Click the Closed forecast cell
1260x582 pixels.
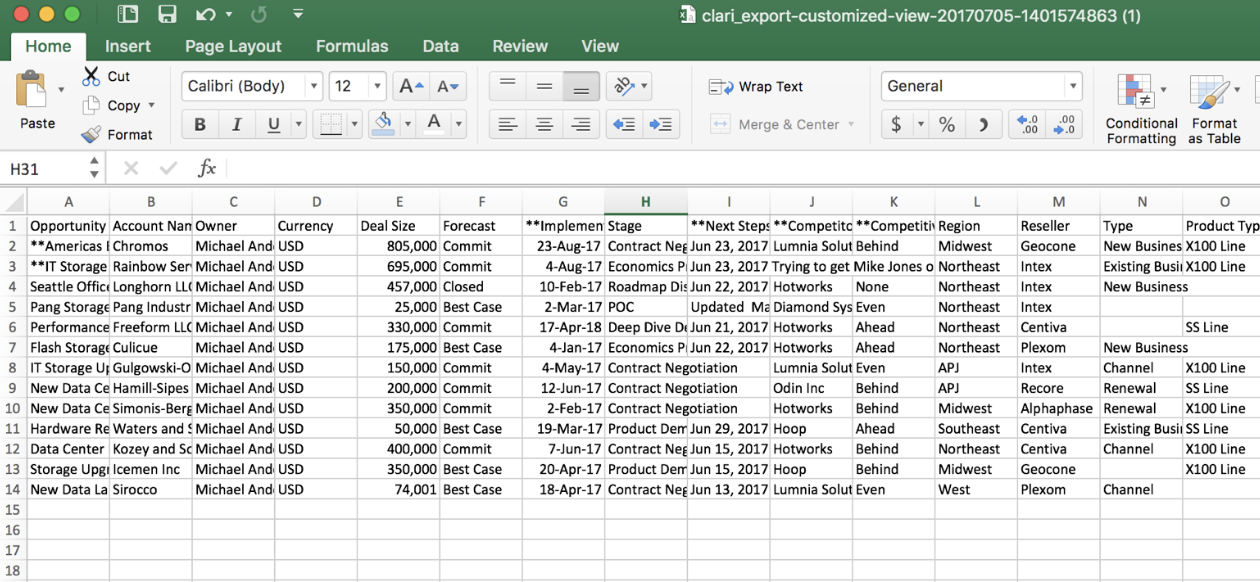coord(481,287)
